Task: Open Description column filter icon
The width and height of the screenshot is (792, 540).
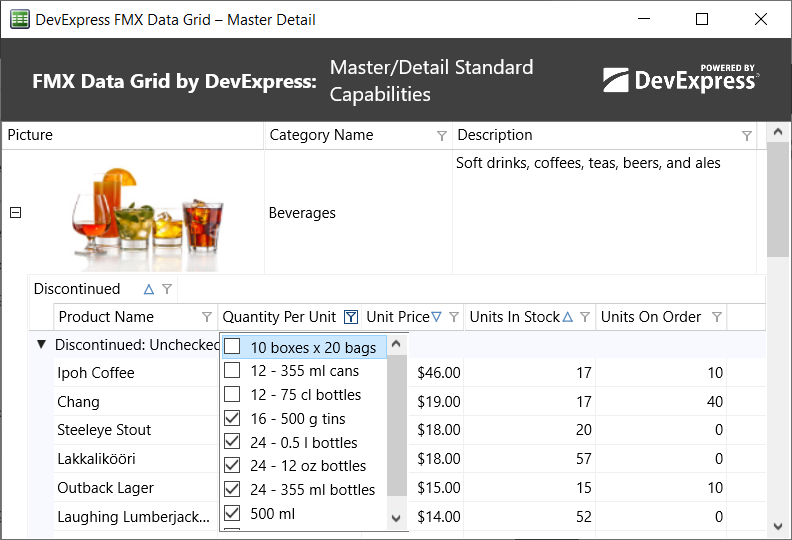Action: [747, 135]
